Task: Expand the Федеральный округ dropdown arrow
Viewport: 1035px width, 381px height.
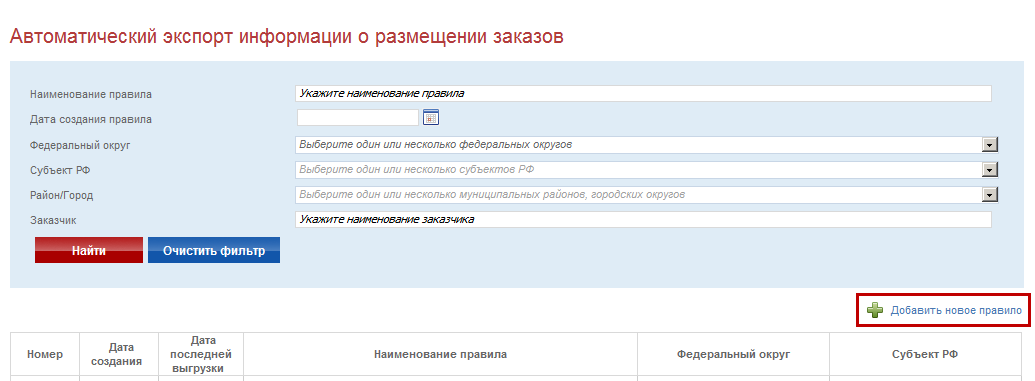Action: [x=989, y=145]
